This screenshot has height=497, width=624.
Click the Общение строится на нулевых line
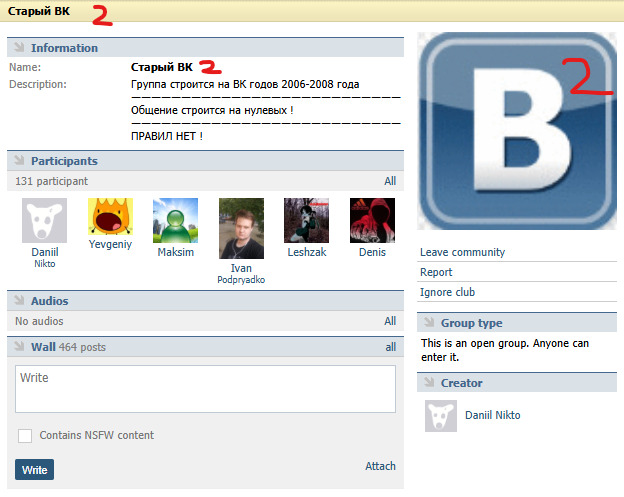coord(212,110)
